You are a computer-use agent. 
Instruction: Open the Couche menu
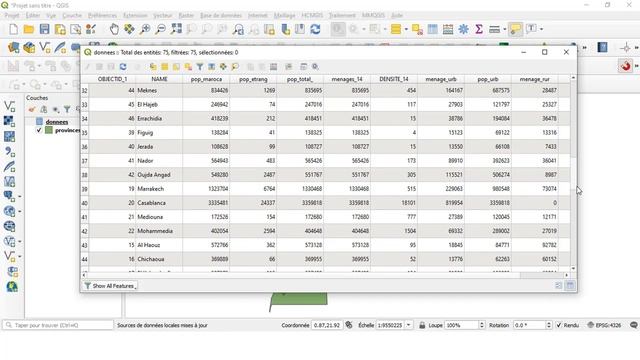click(72, 15)
